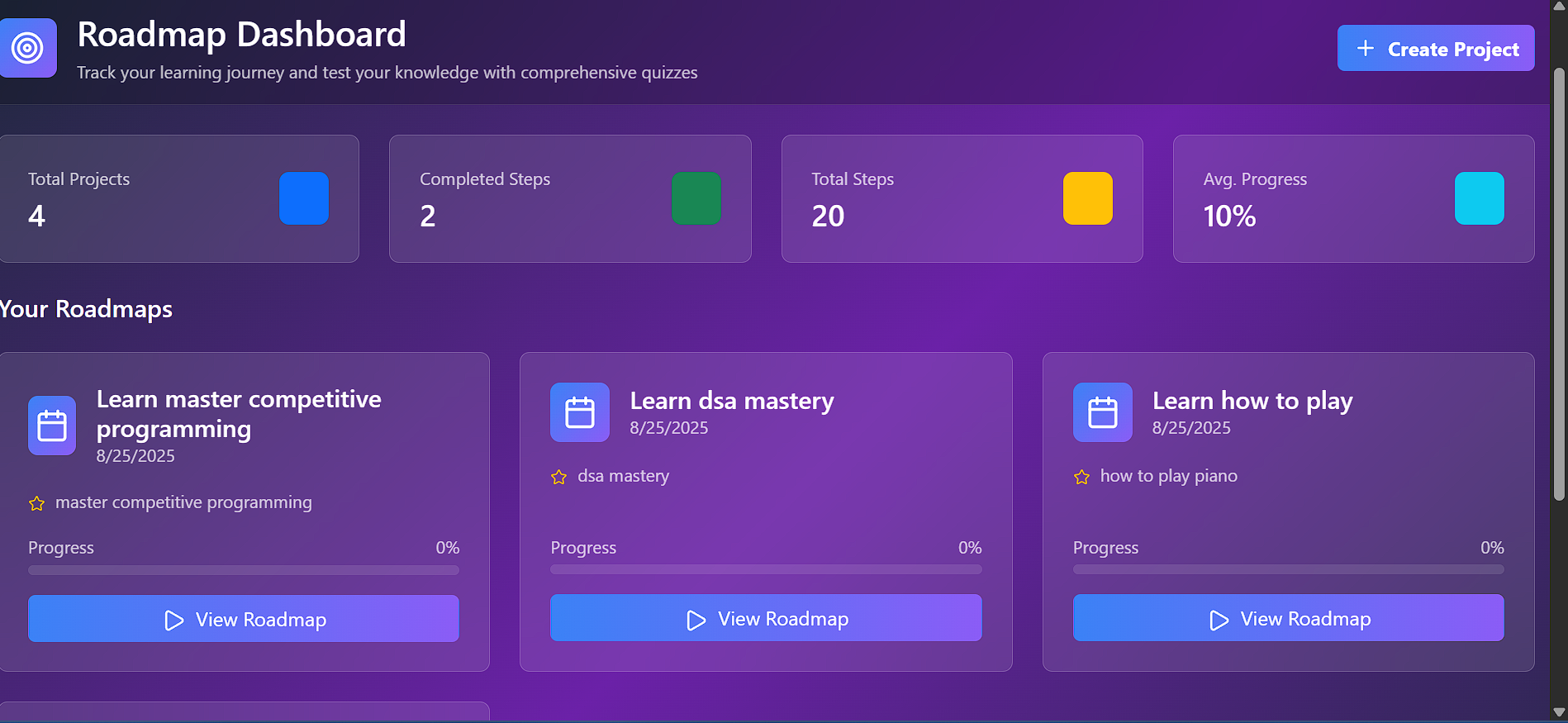The width and height of the screenshot is (1568, 723).
Task: Click the green Completed Steps icon square
Action: 696,198
